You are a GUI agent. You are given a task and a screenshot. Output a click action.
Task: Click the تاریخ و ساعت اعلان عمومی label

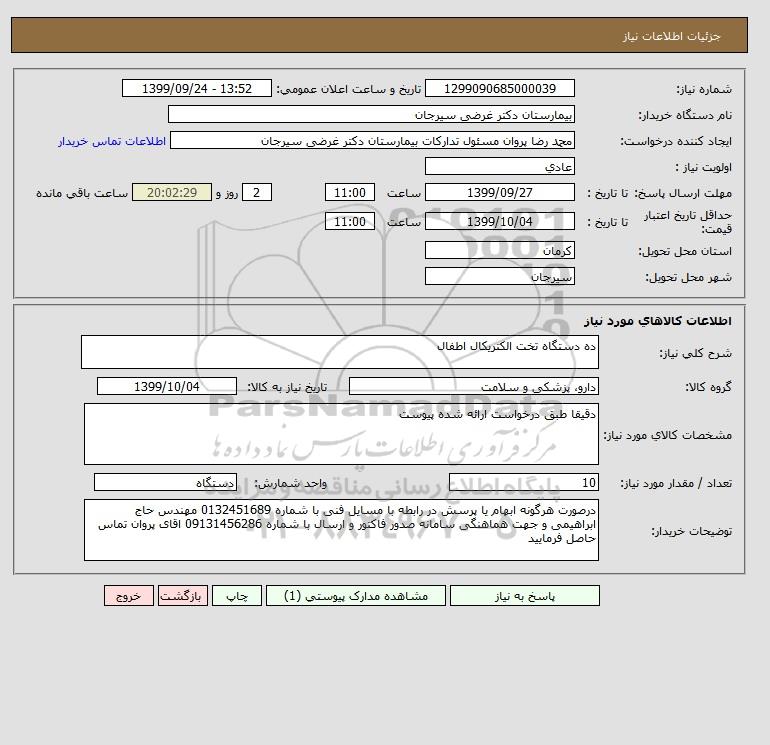pos(349,89)
